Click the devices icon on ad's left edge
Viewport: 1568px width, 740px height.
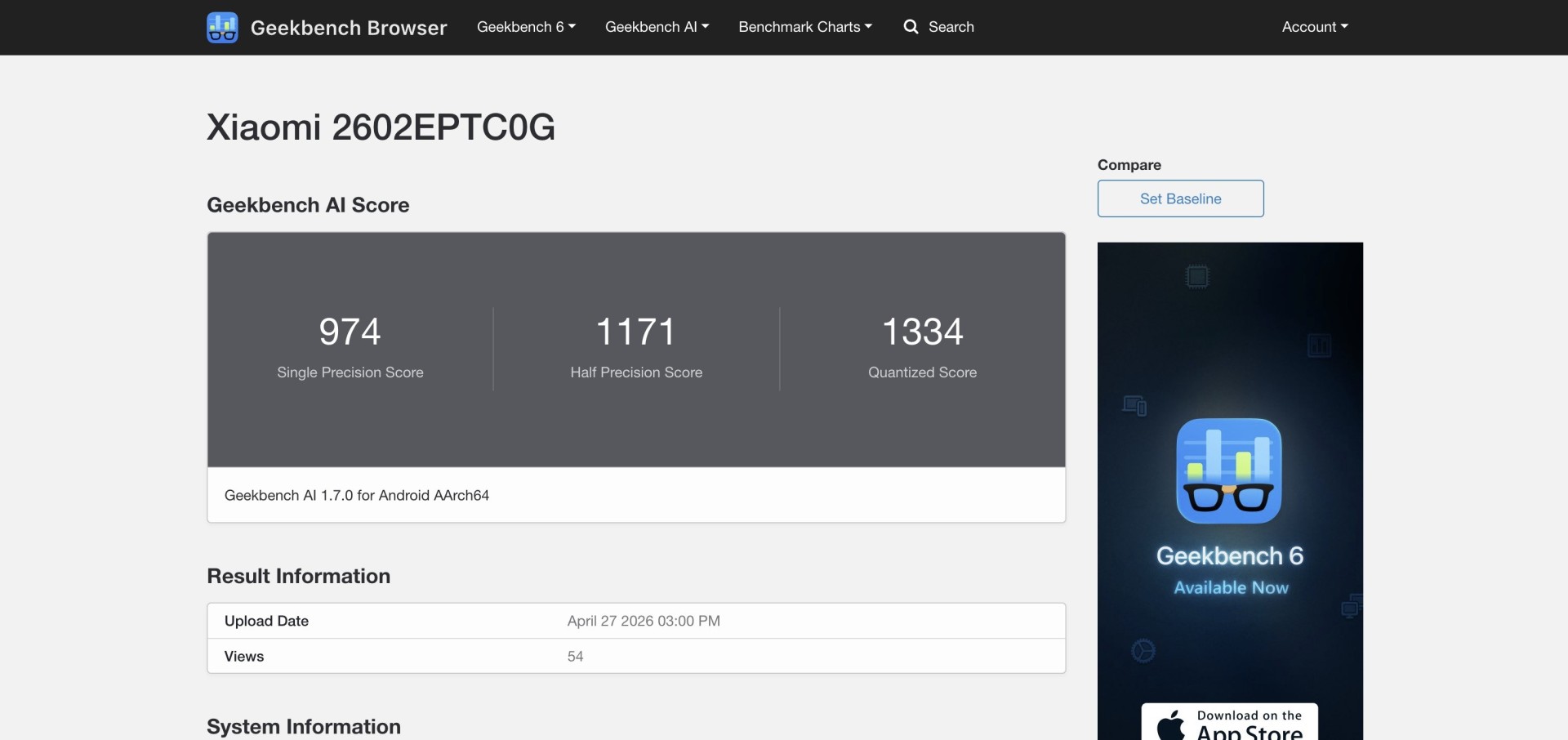1134,405
